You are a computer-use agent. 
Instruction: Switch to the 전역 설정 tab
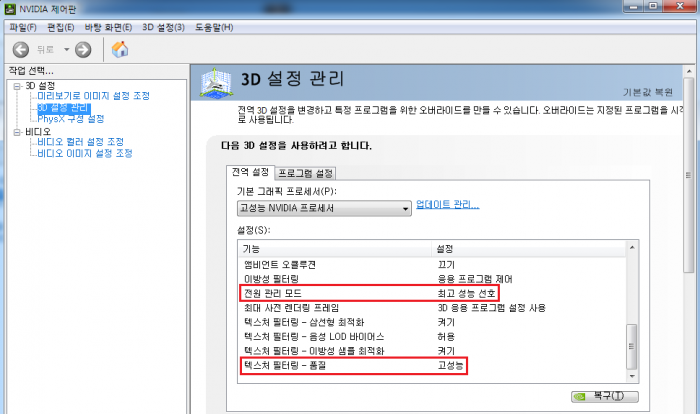tap(250, 172)
